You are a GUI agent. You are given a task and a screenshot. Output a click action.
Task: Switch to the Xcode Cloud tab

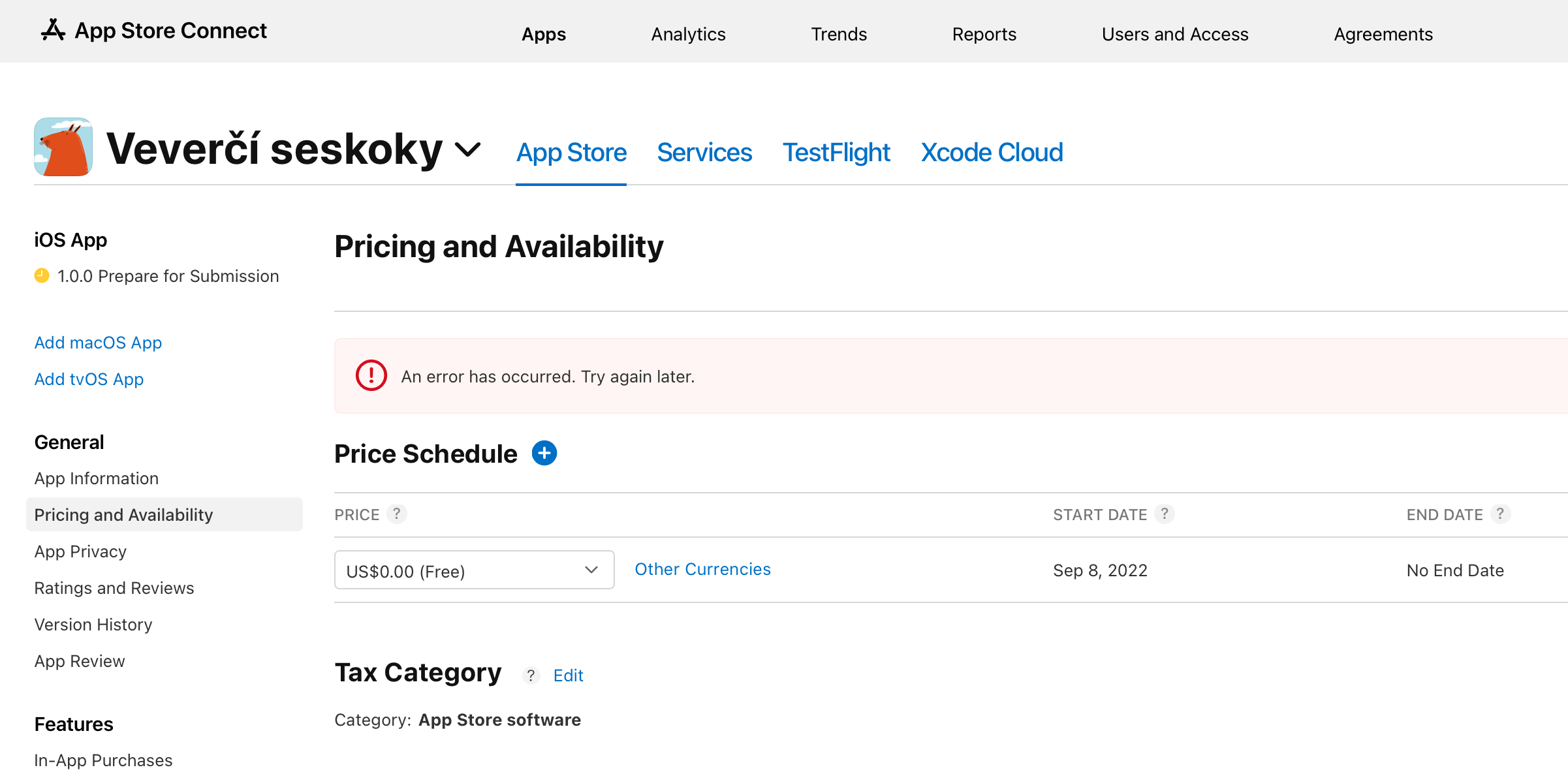tap(992, 153)
